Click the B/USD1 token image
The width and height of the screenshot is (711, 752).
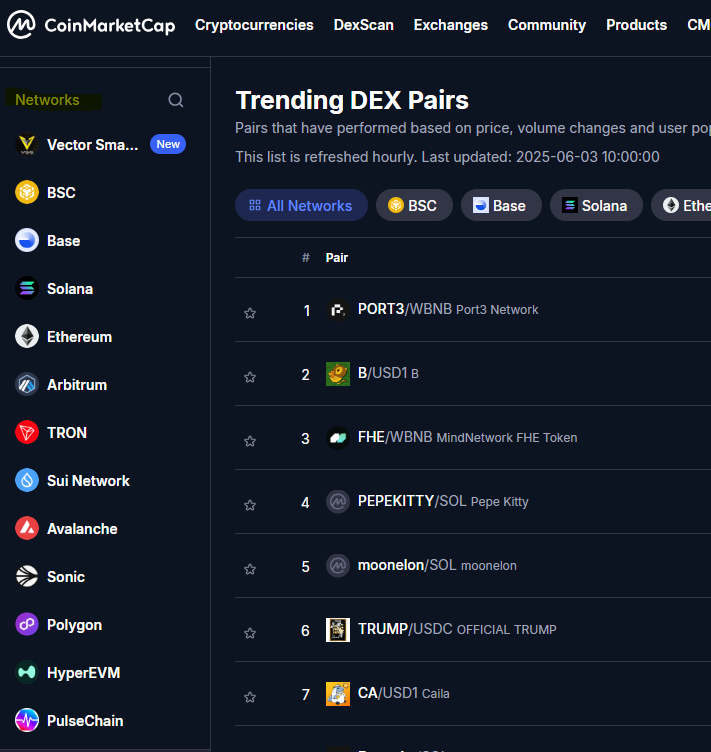(338, 374)
